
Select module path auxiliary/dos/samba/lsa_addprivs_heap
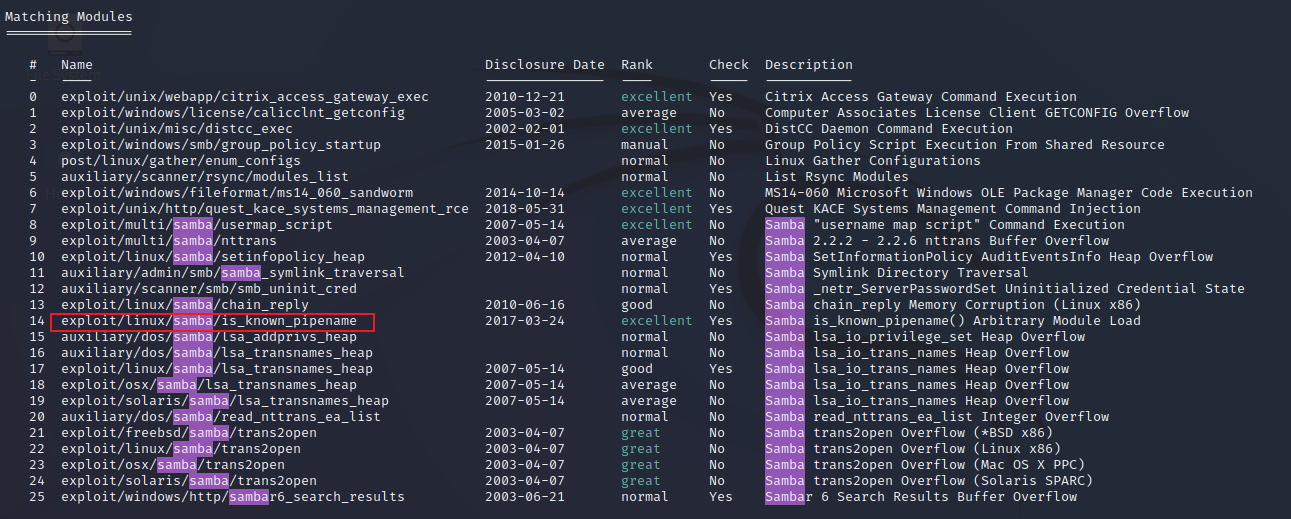click(x=209, y=337)
